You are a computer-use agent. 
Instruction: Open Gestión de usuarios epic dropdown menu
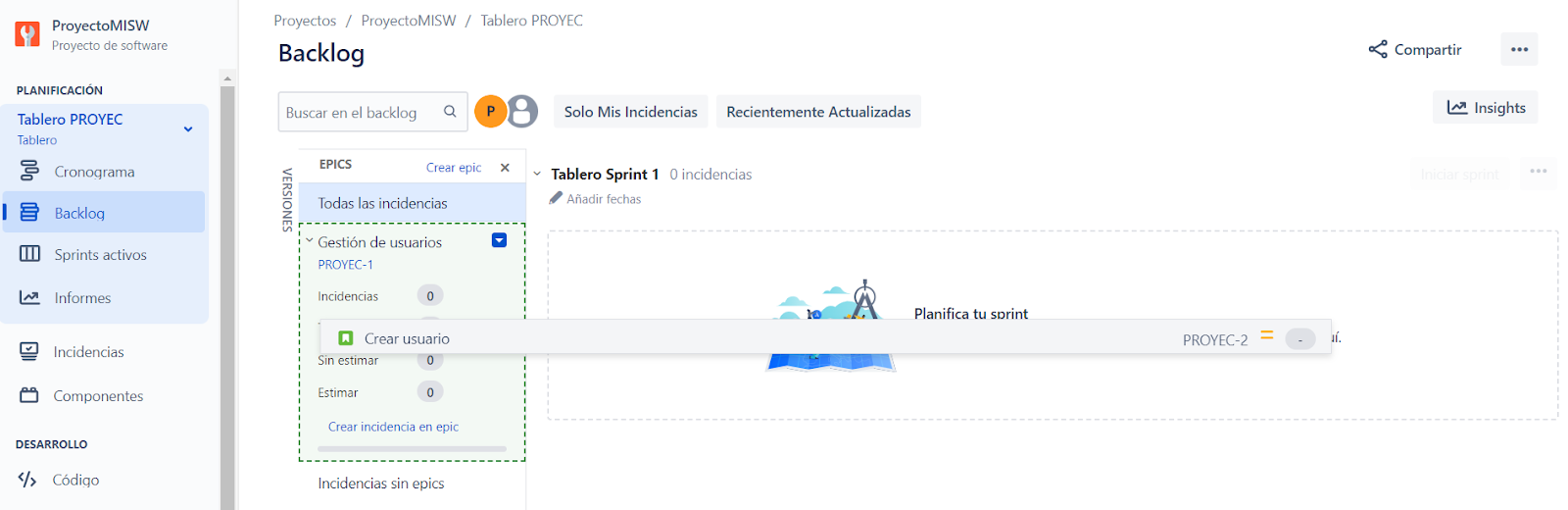[499, 240]
